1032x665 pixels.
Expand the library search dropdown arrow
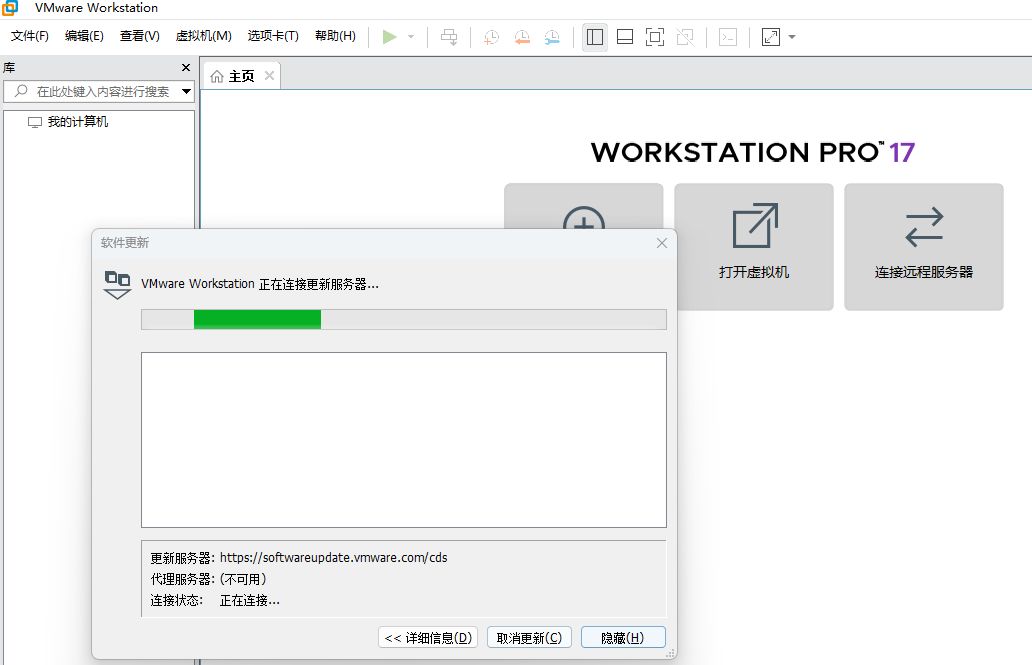click(x=186, y=92)
